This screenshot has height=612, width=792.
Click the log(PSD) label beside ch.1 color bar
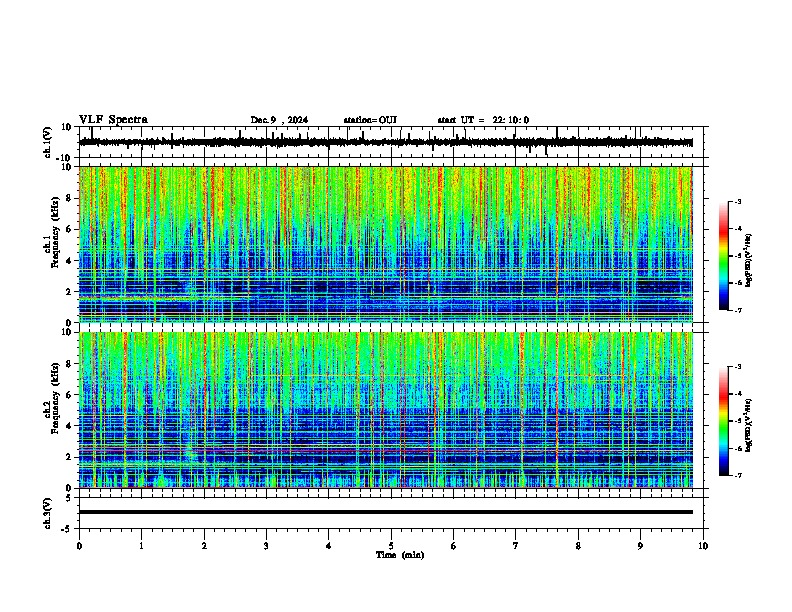[x=749, y=261]
